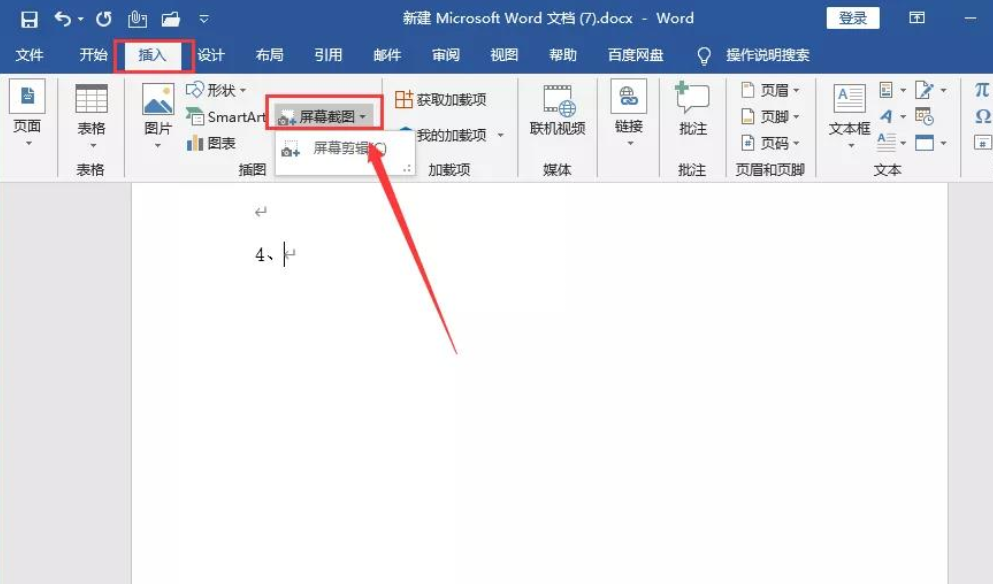Click the Omega symbol icon
The image size is (993, 584).
click(x=982, y=117)
